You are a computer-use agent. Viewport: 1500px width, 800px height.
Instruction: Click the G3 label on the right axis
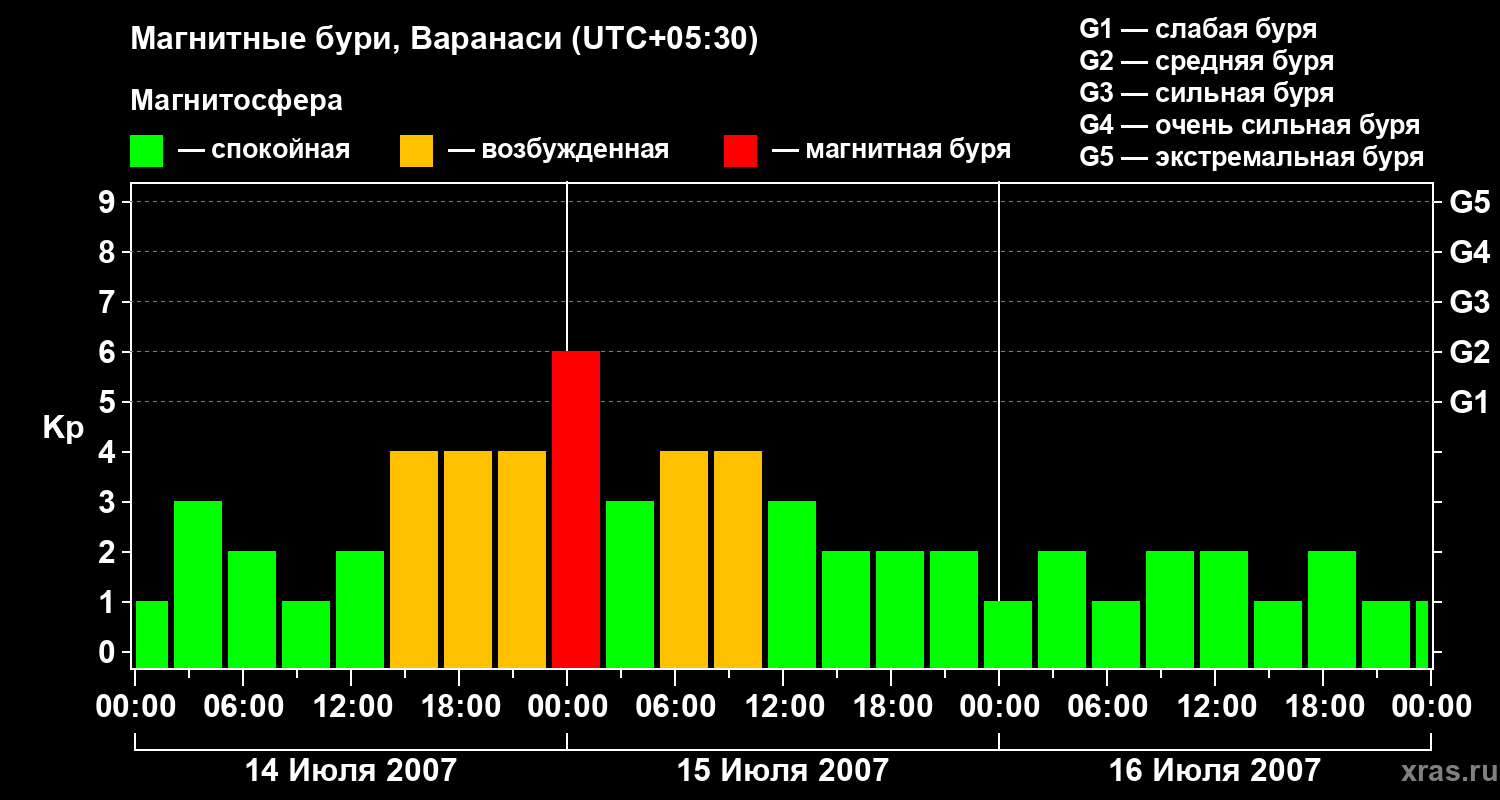1469,302
